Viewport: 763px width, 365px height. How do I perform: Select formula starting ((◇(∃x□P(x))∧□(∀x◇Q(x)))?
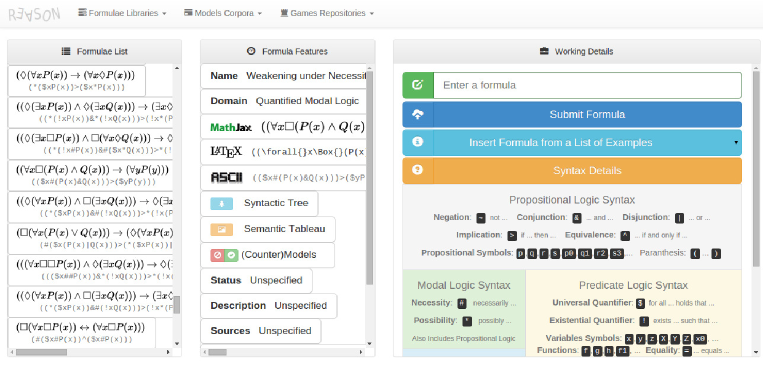coord(91,144)
